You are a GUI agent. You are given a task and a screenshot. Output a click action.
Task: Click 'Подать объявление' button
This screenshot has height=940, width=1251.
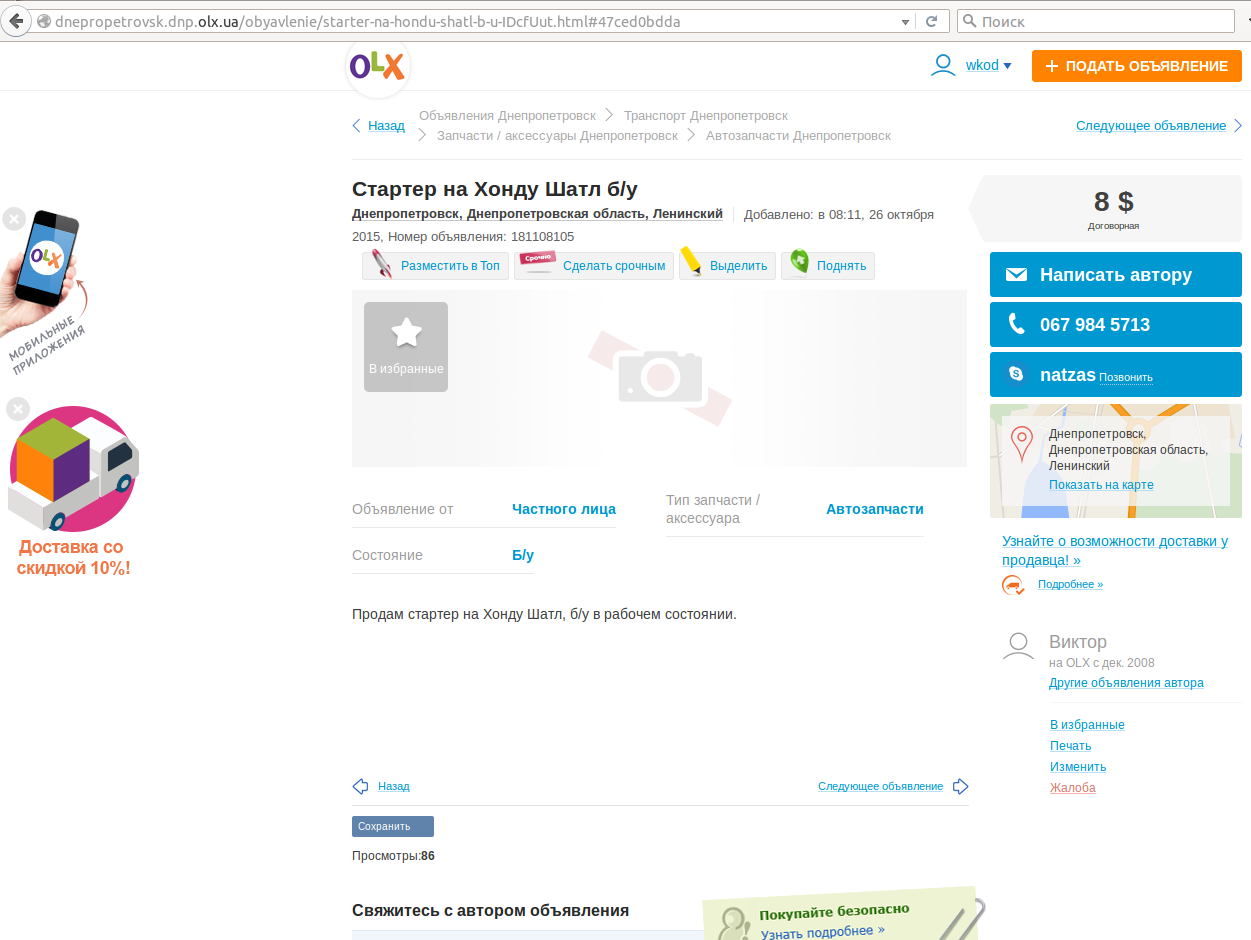coord(1136,66)
